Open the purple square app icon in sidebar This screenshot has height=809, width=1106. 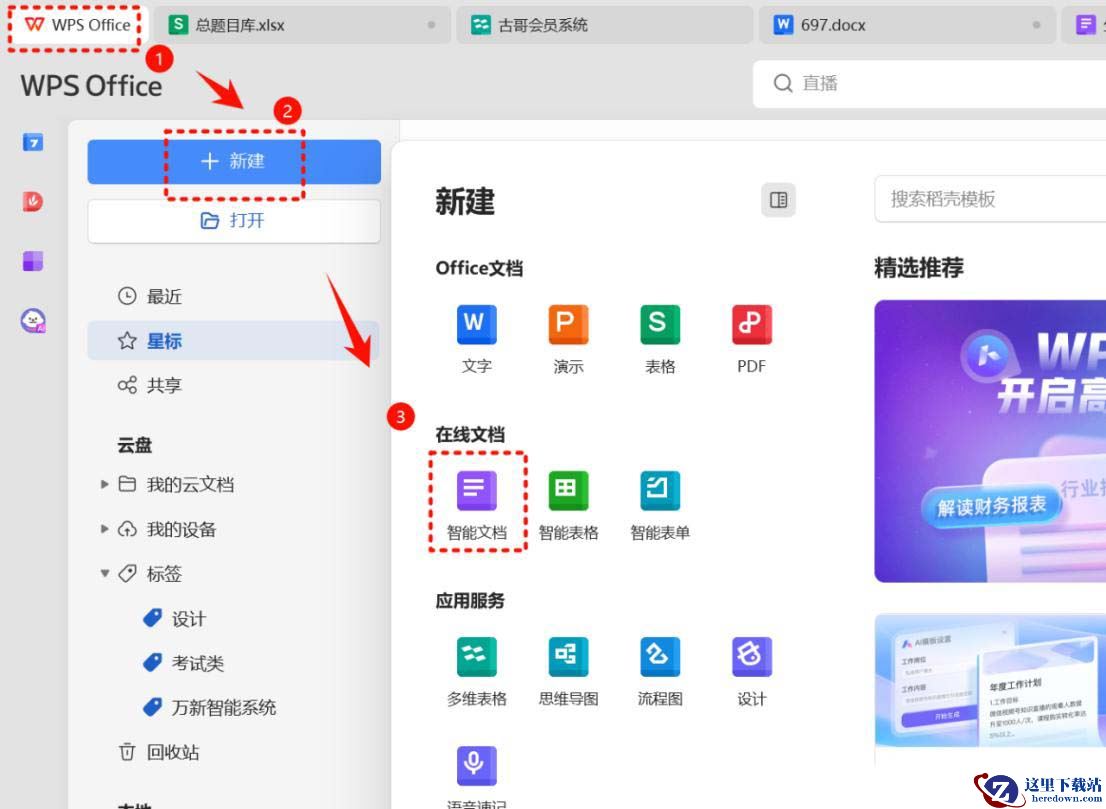pos(32,261)
